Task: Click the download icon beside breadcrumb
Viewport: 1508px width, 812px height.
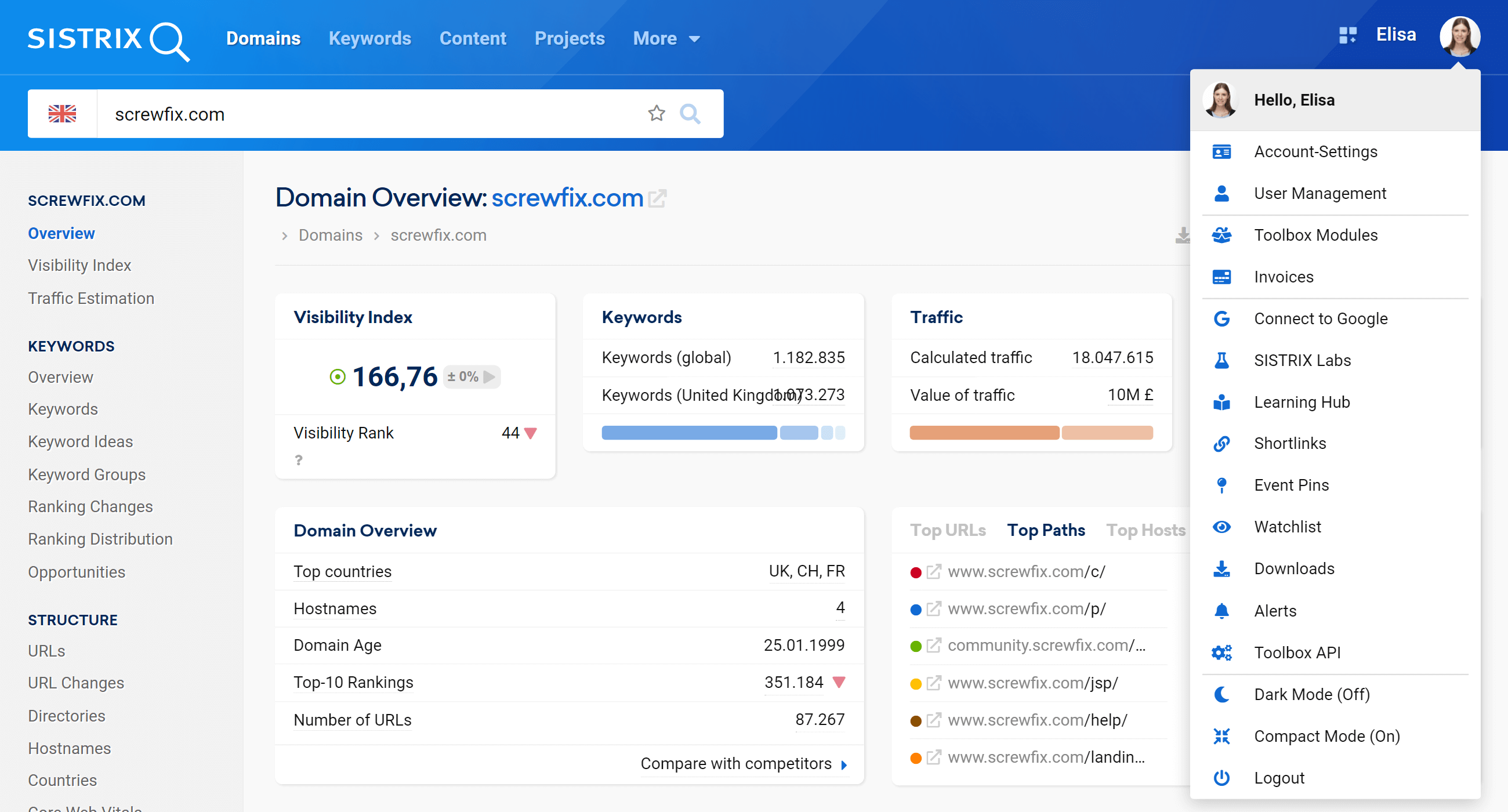Action: (x=1183, y=235)
